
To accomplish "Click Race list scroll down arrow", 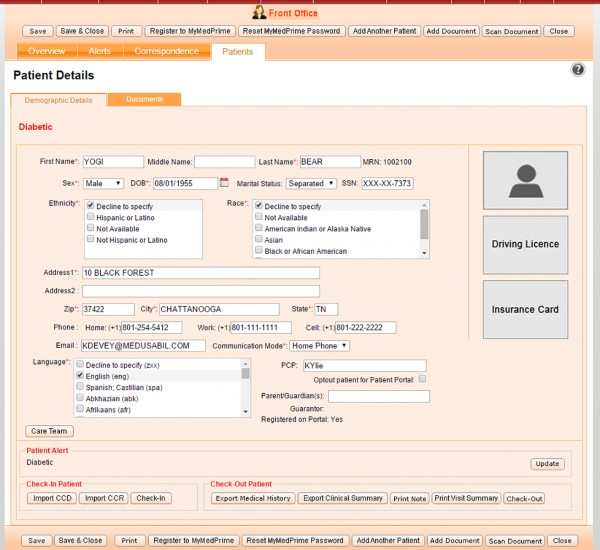I will (424, 253).
